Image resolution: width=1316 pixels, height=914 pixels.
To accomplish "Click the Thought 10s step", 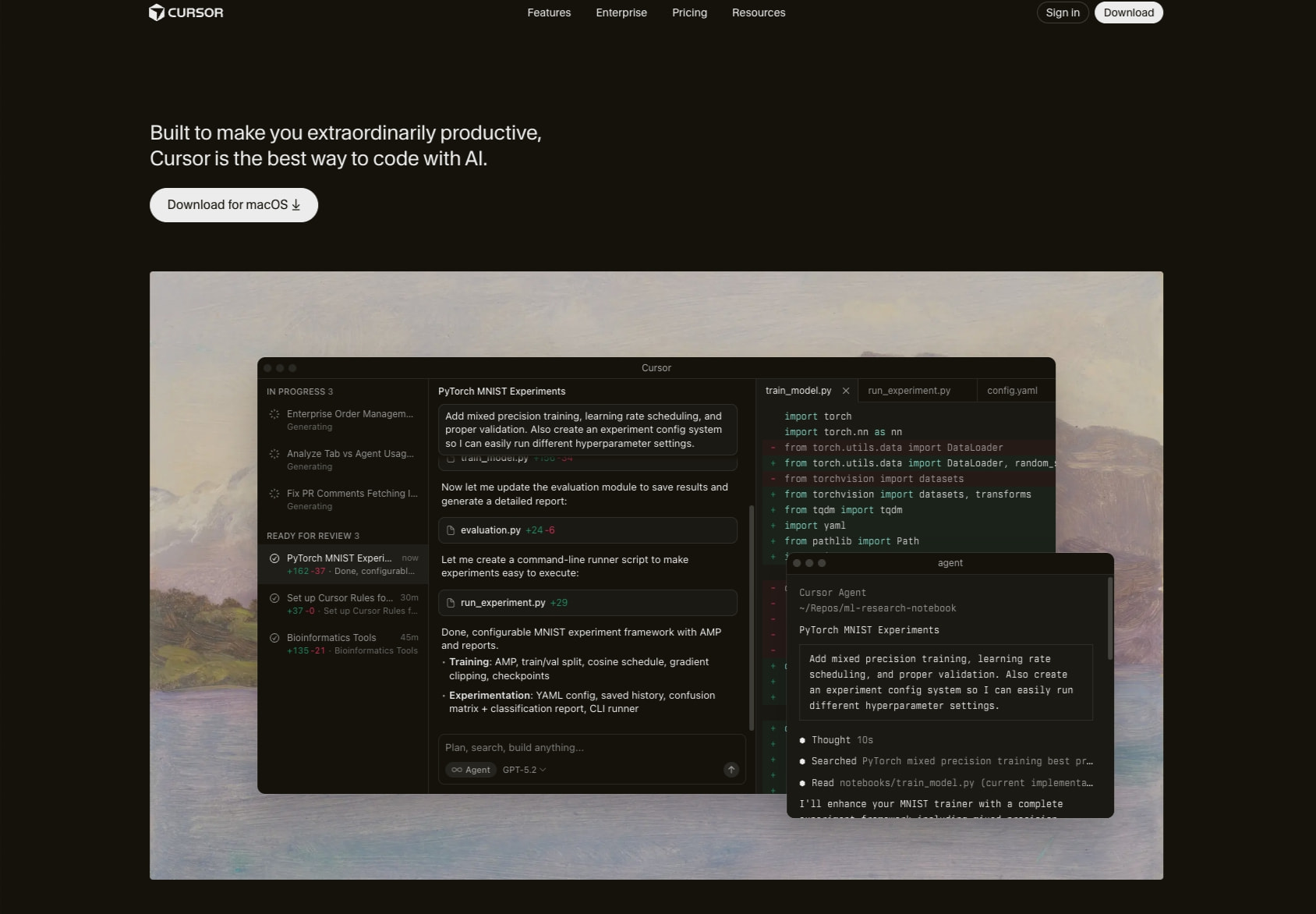I will click(x=836, y=740).
